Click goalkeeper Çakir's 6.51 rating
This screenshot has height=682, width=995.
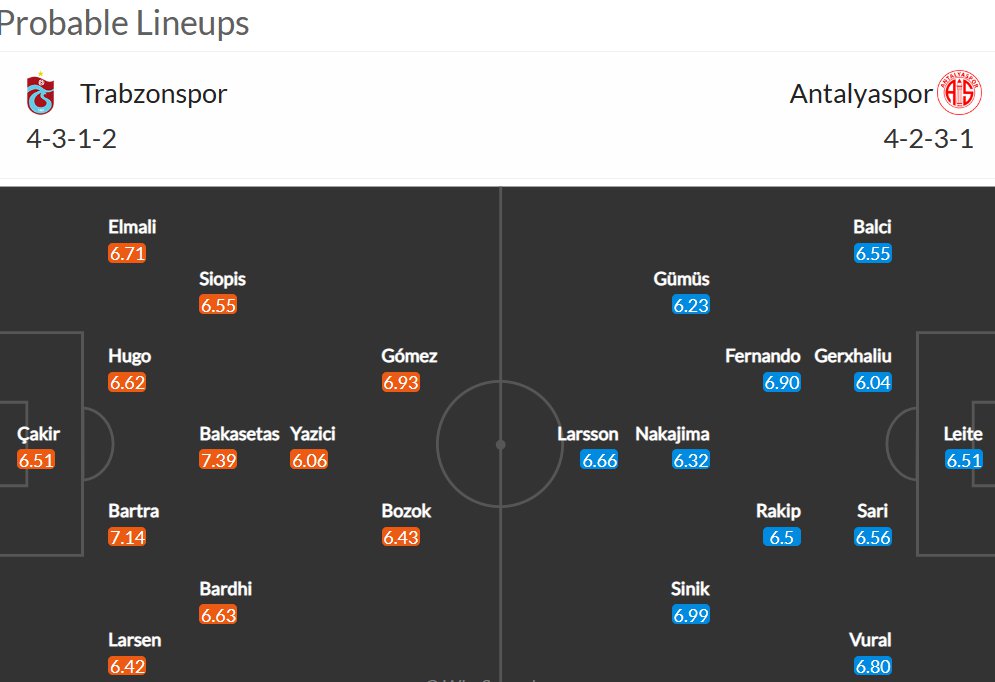36,460
